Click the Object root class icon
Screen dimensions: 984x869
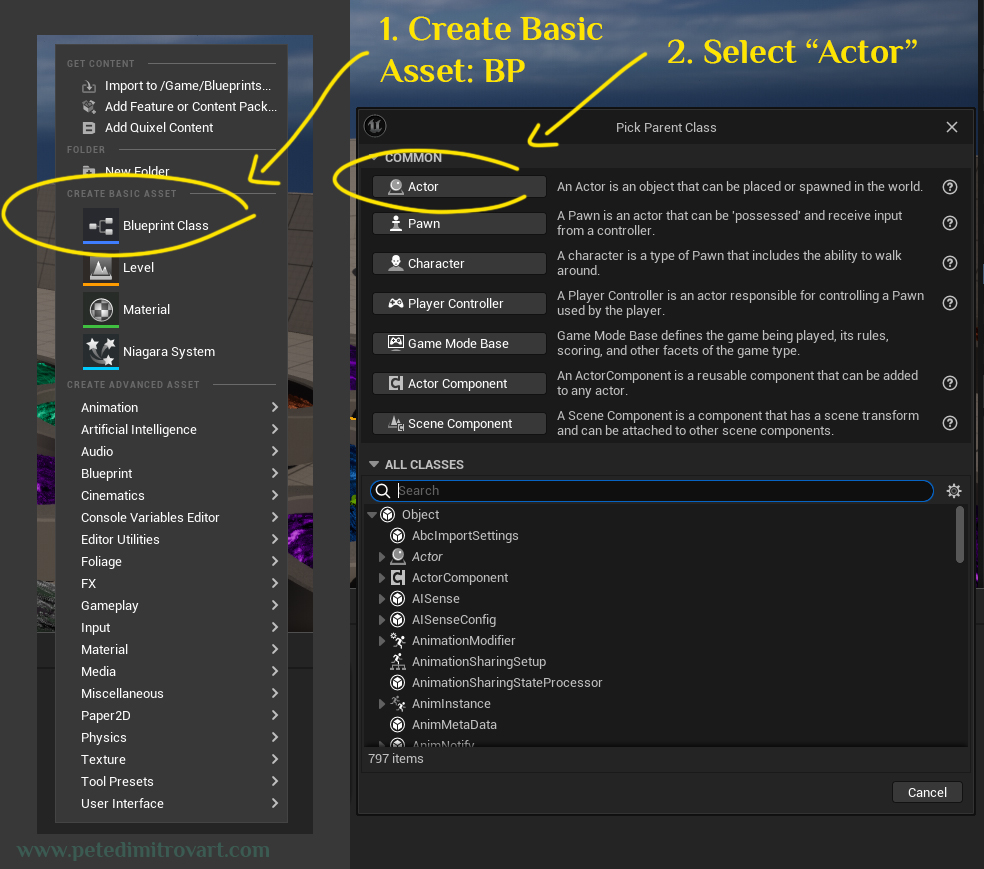[388, 514]
